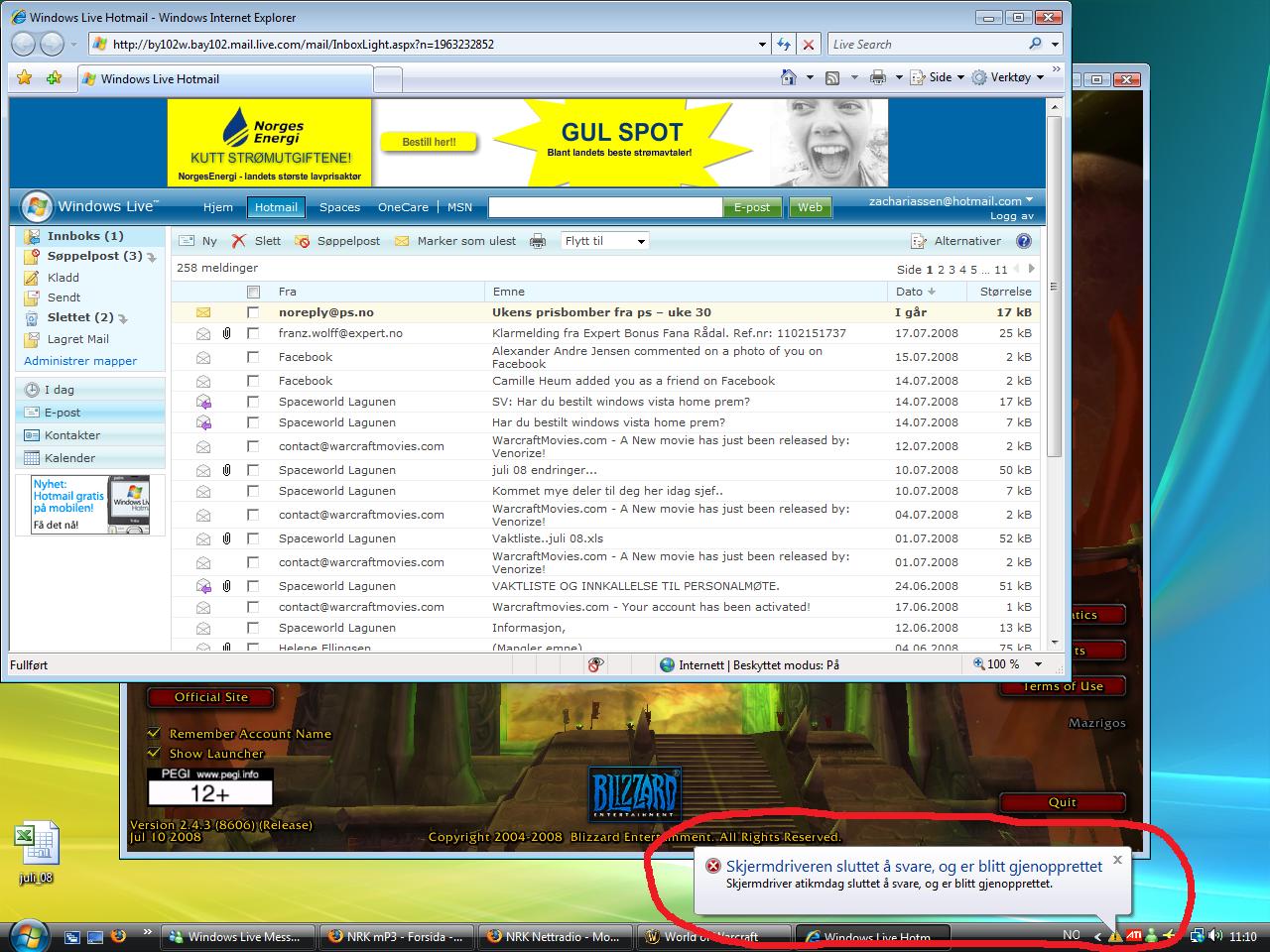The width and height of the screenshot is (1270, 952).
Task: Expand the account menu for zachariassen@hotmail.com
Action: click(x=1029, y=199)
